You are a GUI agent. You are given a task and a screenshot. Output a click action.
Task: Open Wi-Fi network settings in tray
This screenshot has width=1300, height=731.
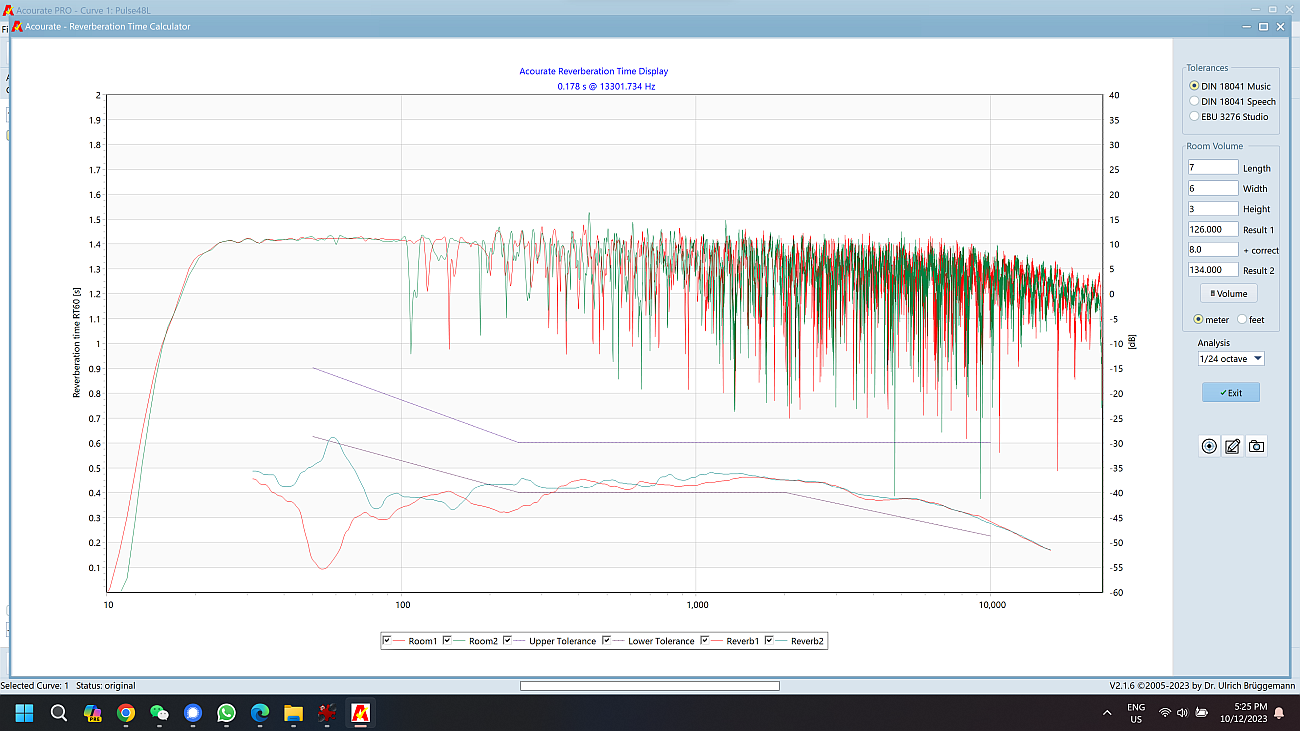(x=1165, y=713)
